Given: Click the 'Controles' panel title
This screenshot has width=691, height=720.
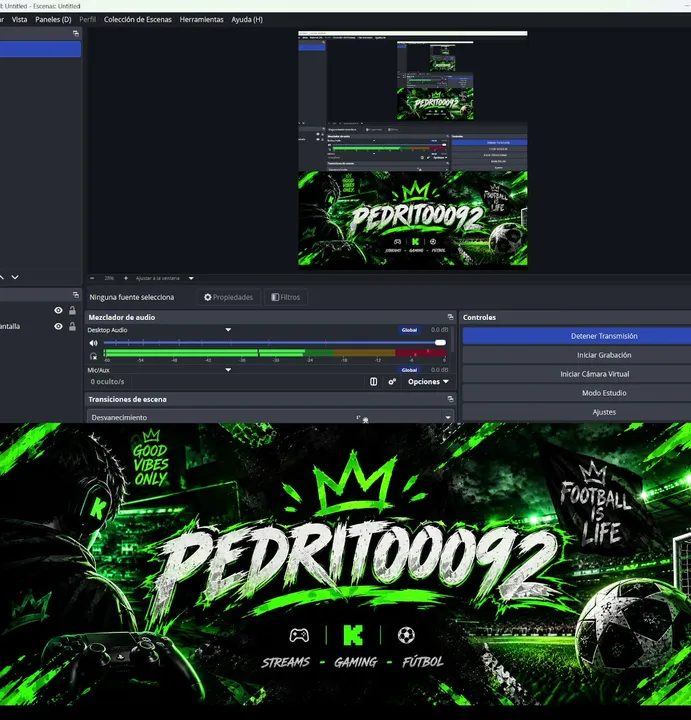Looking at the screenshot, I should click(479, 317).
